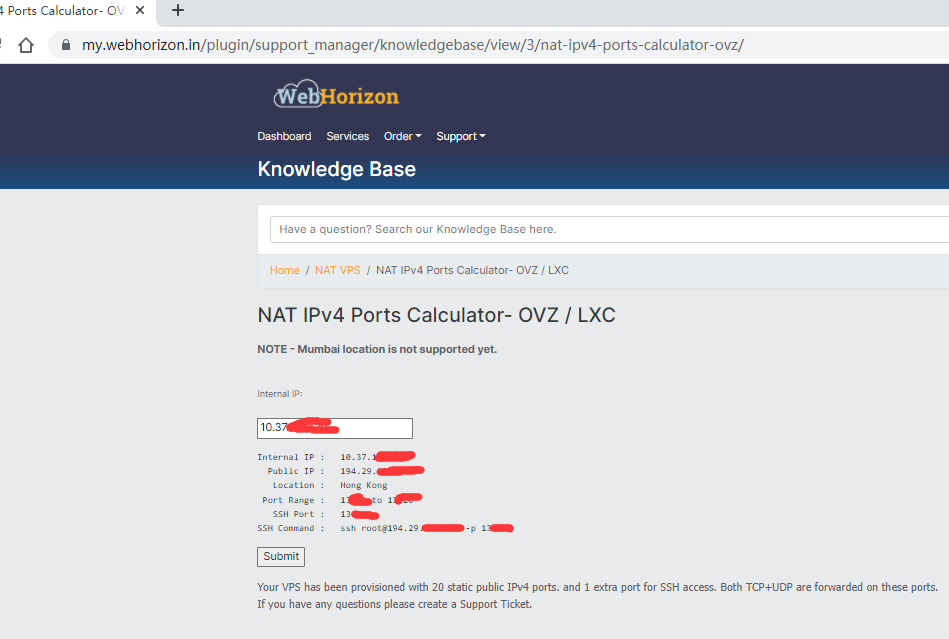Click the NAT IPv4 Ports Calculator heading
The height and width of the screenshot is (639, 949).
(x=436, y=315)
